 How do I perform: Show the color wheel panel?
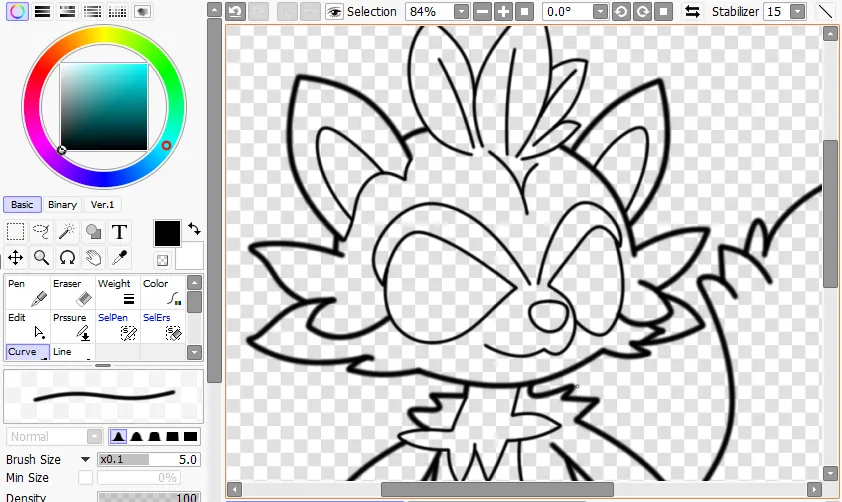tap(17, 11)
